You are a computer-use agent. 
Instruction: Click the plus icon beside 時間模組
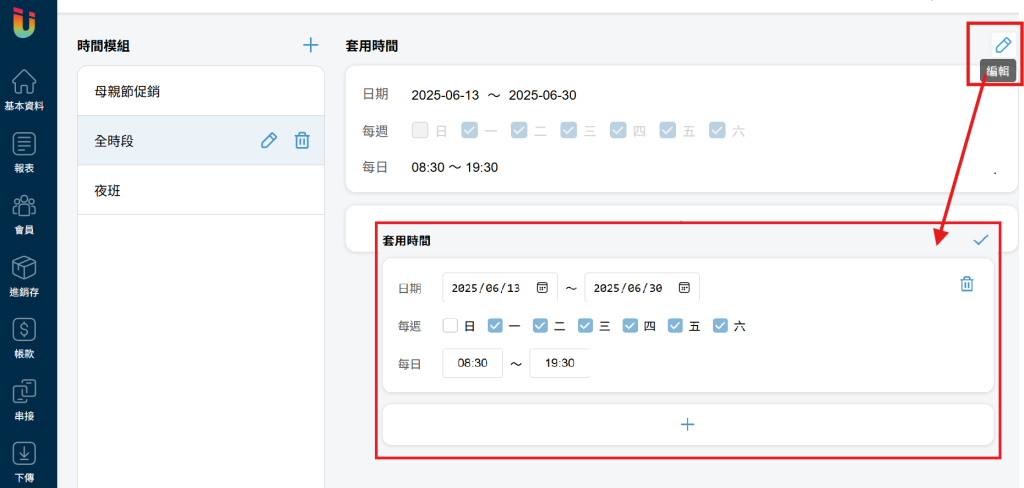click(x=311, y=45)
